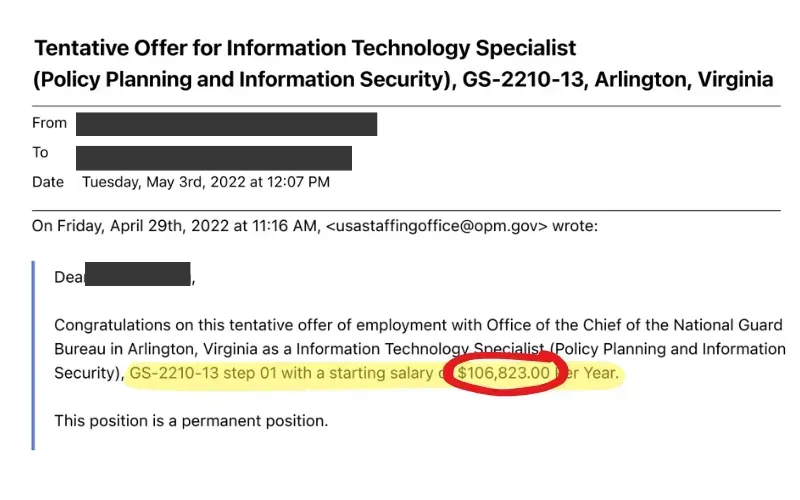Click the Date field label
Image resolution: width=800 pixels, height=500 pixels.
[x=48, y=182]
